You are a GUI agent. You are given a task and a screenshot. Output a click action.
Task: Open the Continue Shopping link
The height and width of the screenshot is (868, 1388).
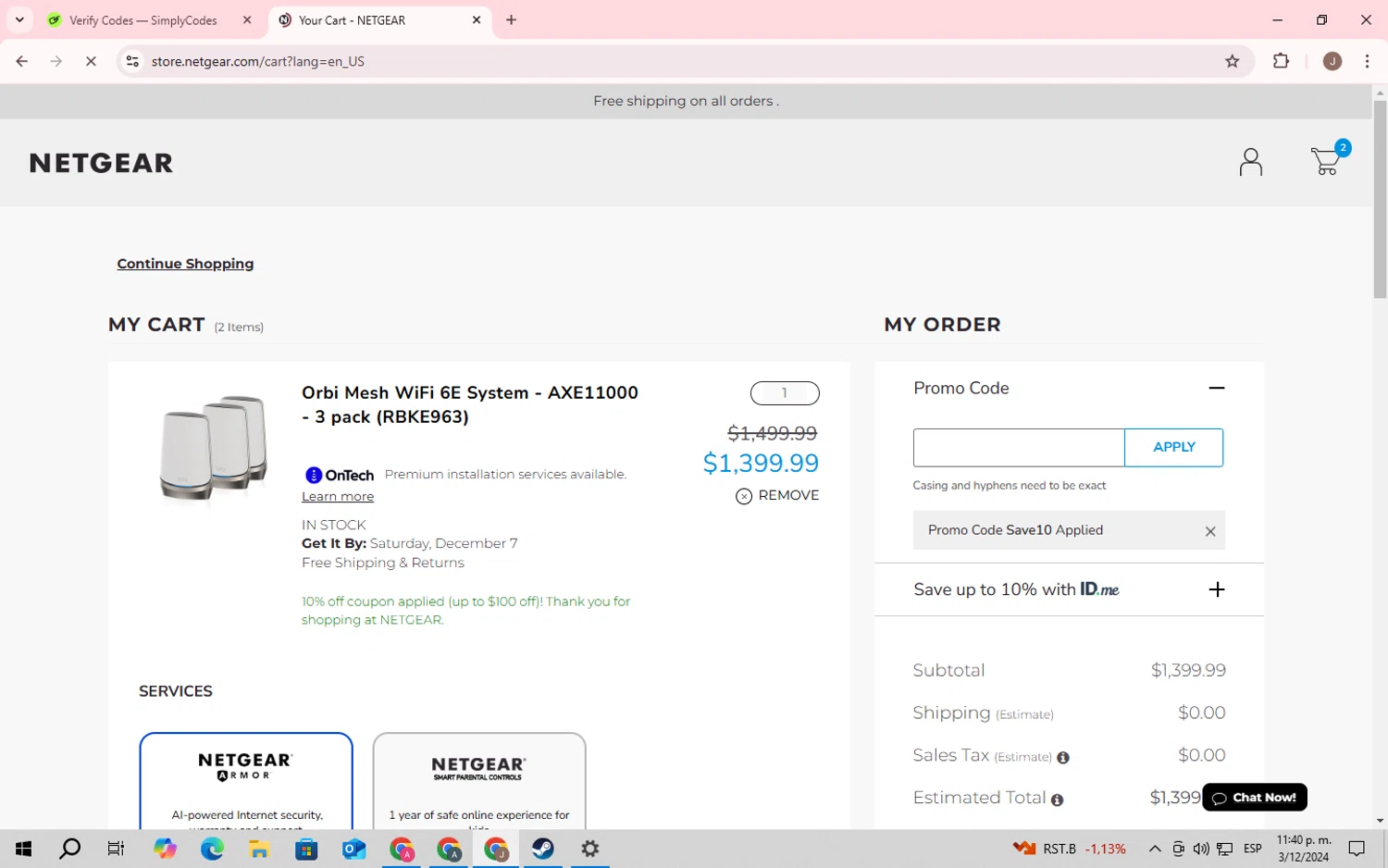tap(185, 264)
